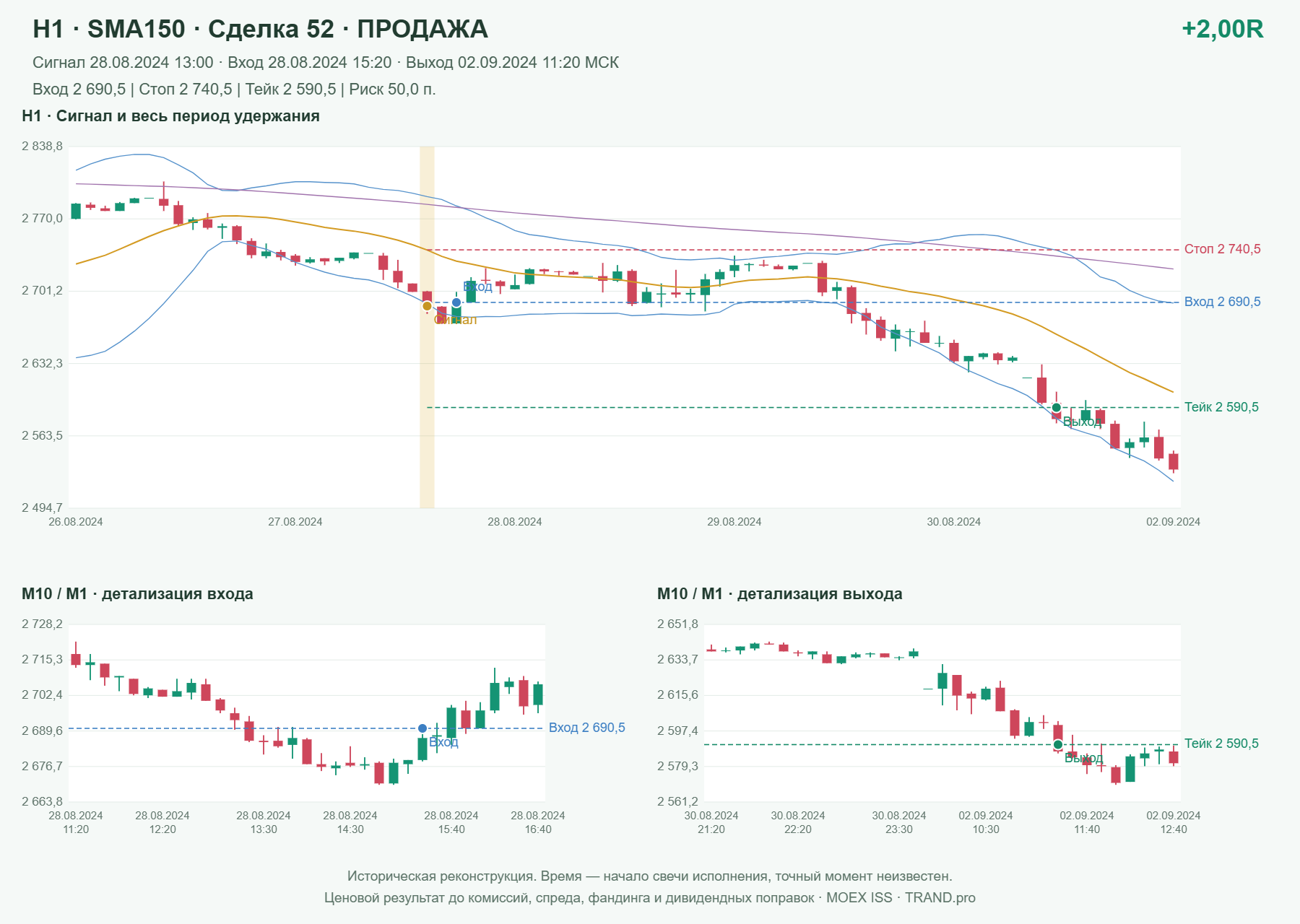Click the '30.08.2024 21:20' time label

pos(711,822)
